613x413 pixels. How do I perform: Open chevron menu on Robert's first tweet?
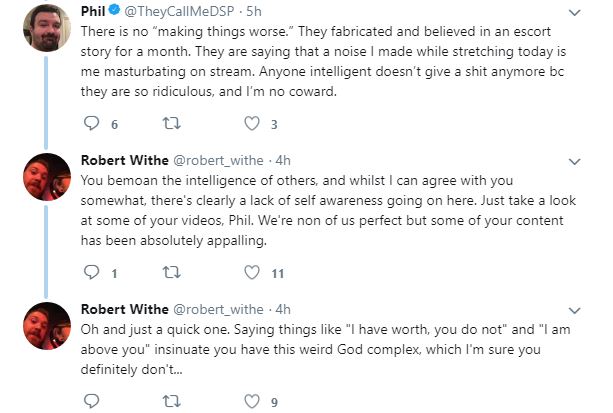(574, 162)
